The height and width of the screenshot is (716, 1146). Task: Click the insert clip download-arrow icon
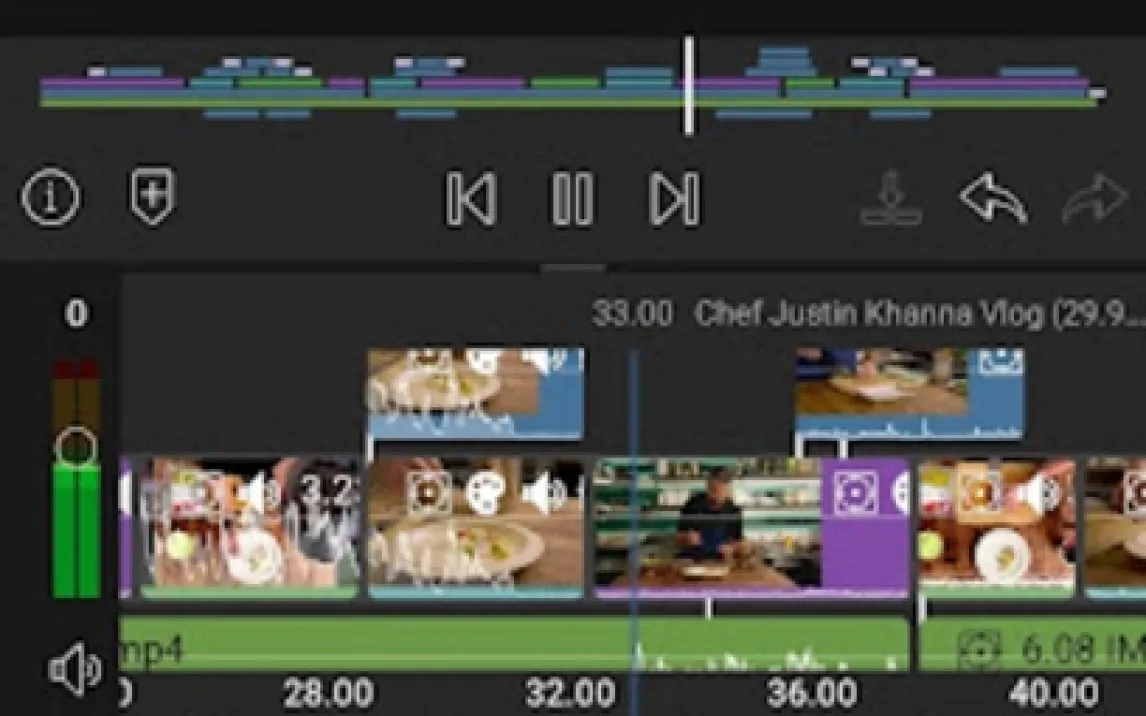[891, 198]
